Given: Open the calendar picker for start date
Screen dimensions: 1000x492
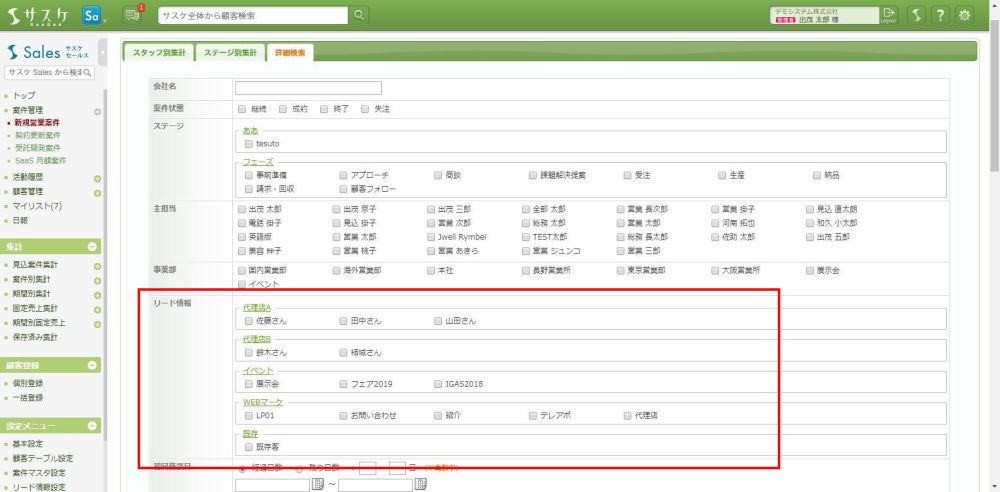Looking at the screenshot, I should 318,485.
